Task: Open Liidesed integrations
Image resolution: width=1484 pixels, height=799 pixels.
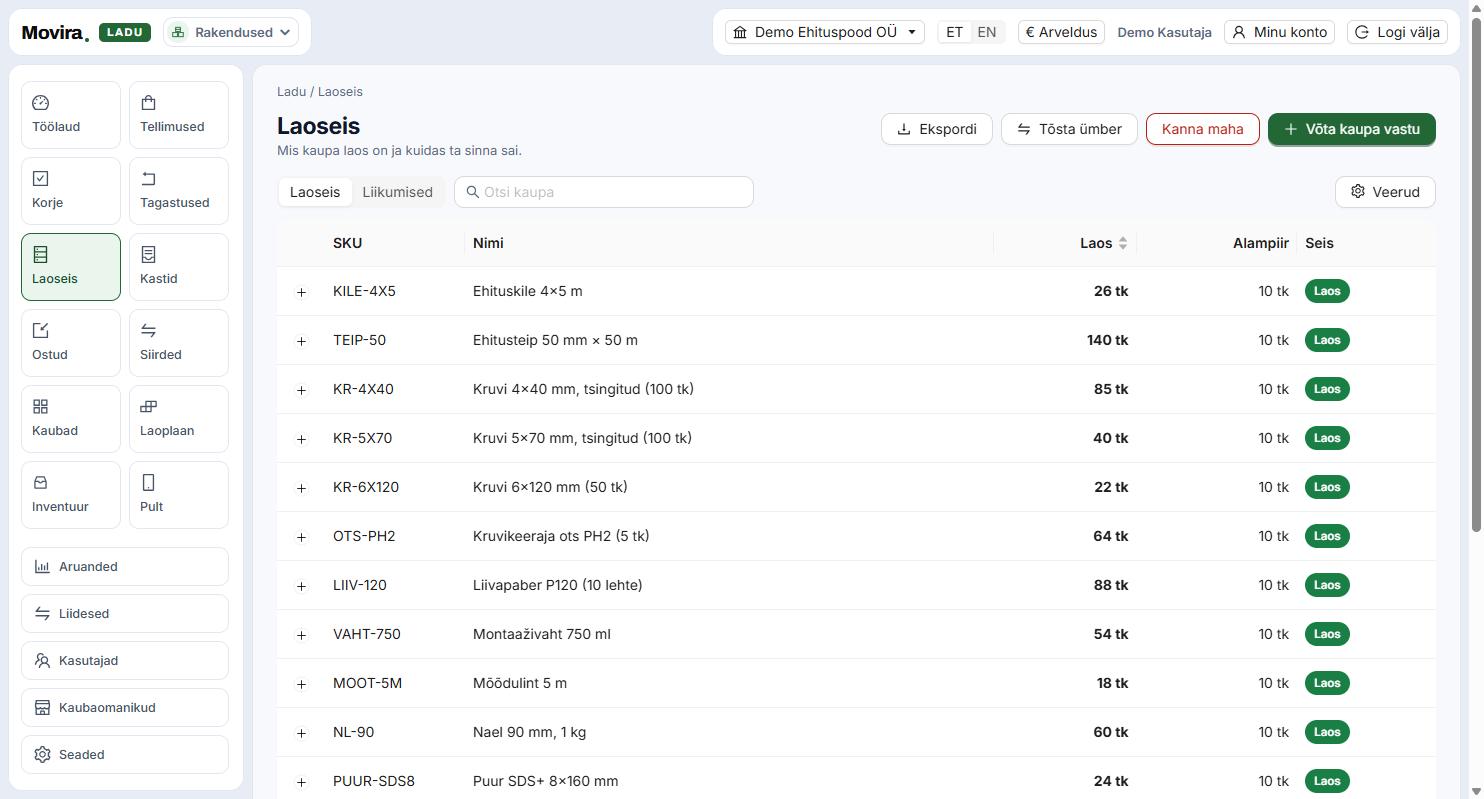Action: click(x=125, y=613)
